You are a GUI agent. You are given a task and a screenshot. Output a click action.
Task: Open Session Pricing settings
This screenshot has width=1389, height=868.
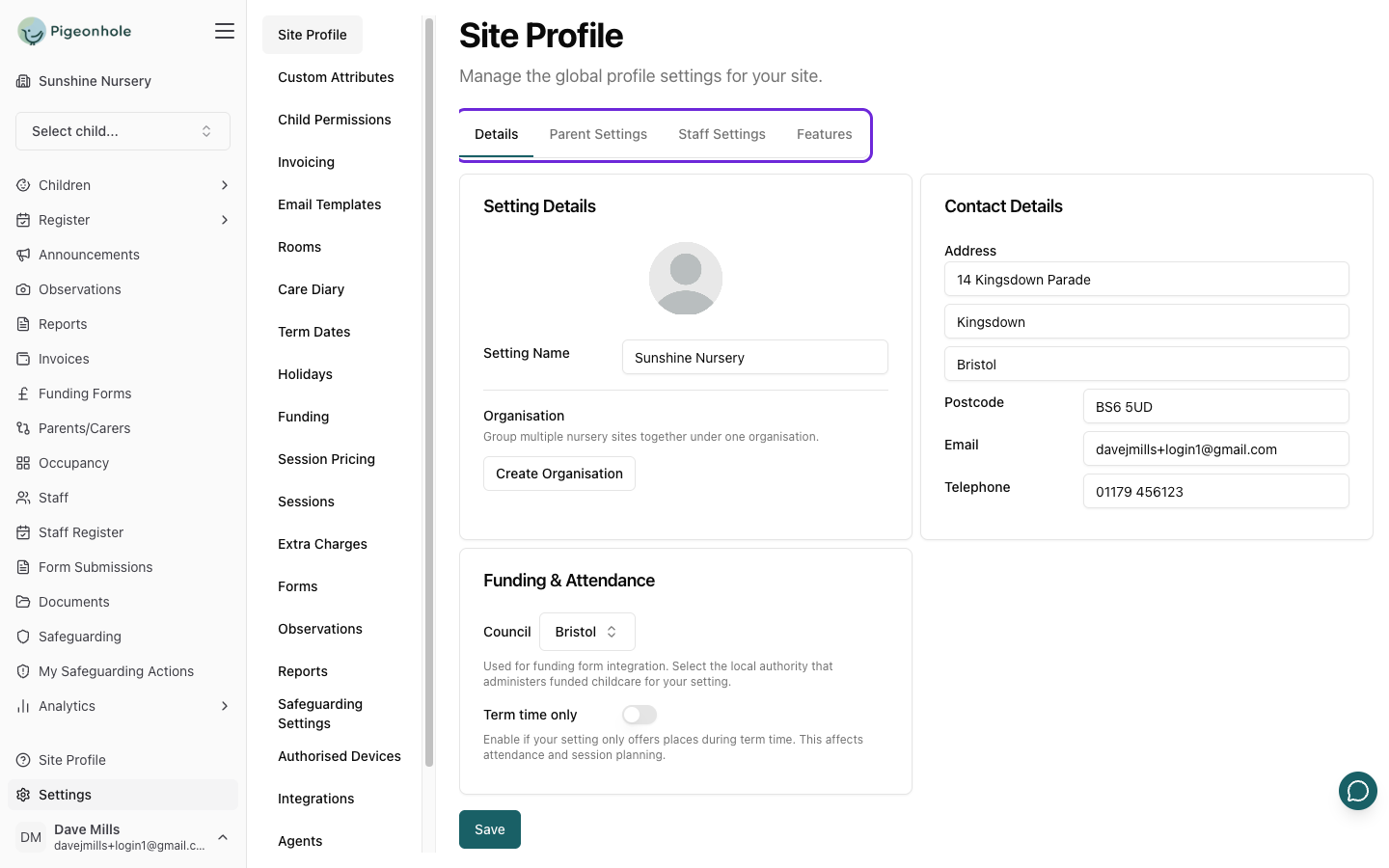pos(326,459)
